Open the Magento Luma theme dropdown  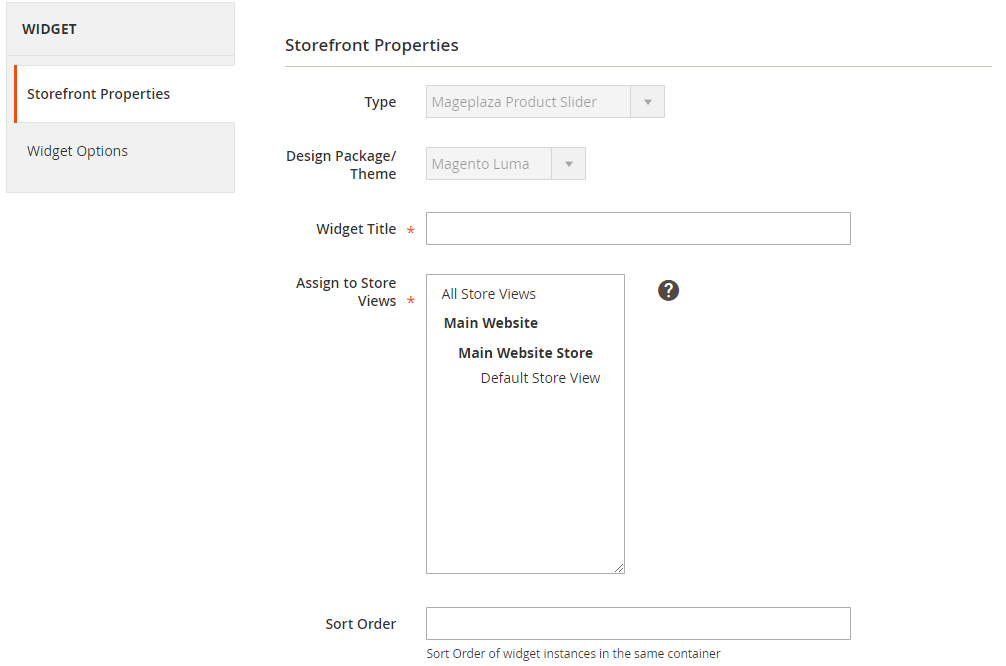489,164
